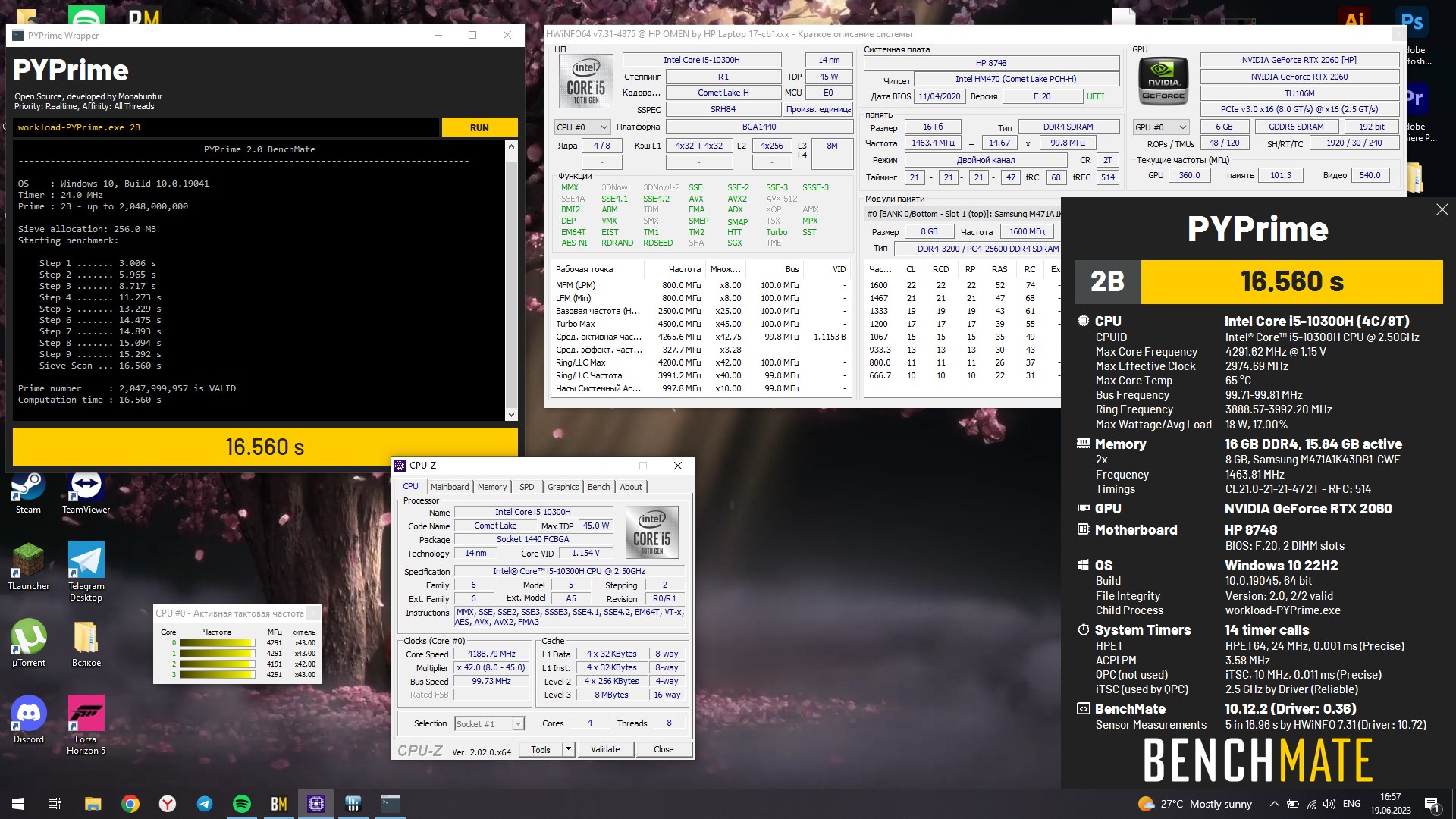Open Spotify from the taskbar

tap(242, 804)
